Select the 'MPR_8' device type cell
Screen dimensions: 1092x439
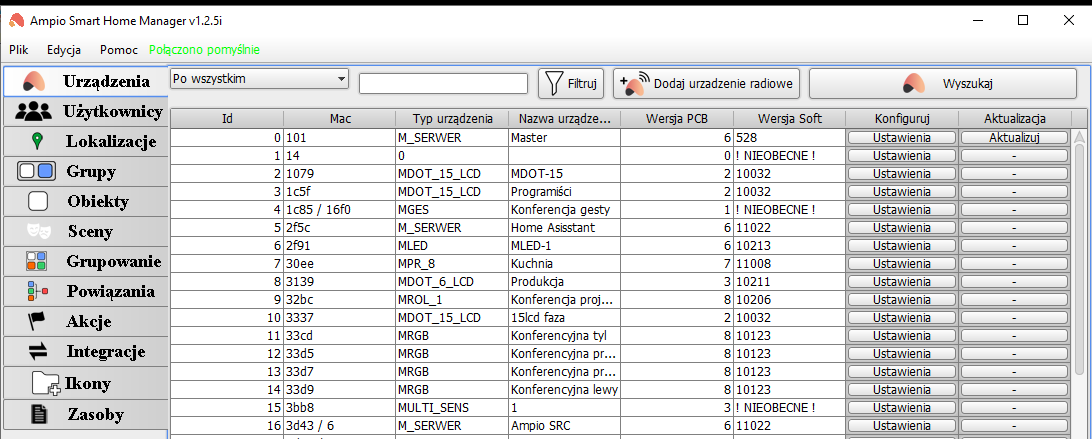[x=452, y=264]
